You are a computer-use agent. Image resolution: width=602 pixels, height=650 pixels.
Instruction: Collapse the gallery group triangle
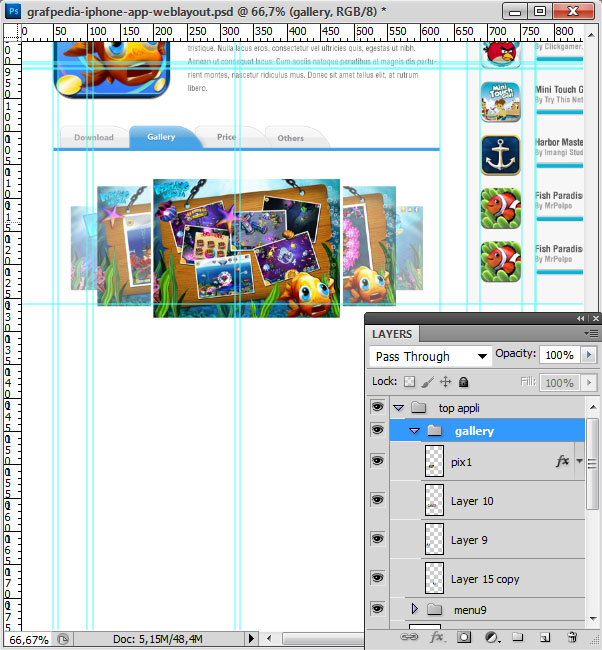414,431
